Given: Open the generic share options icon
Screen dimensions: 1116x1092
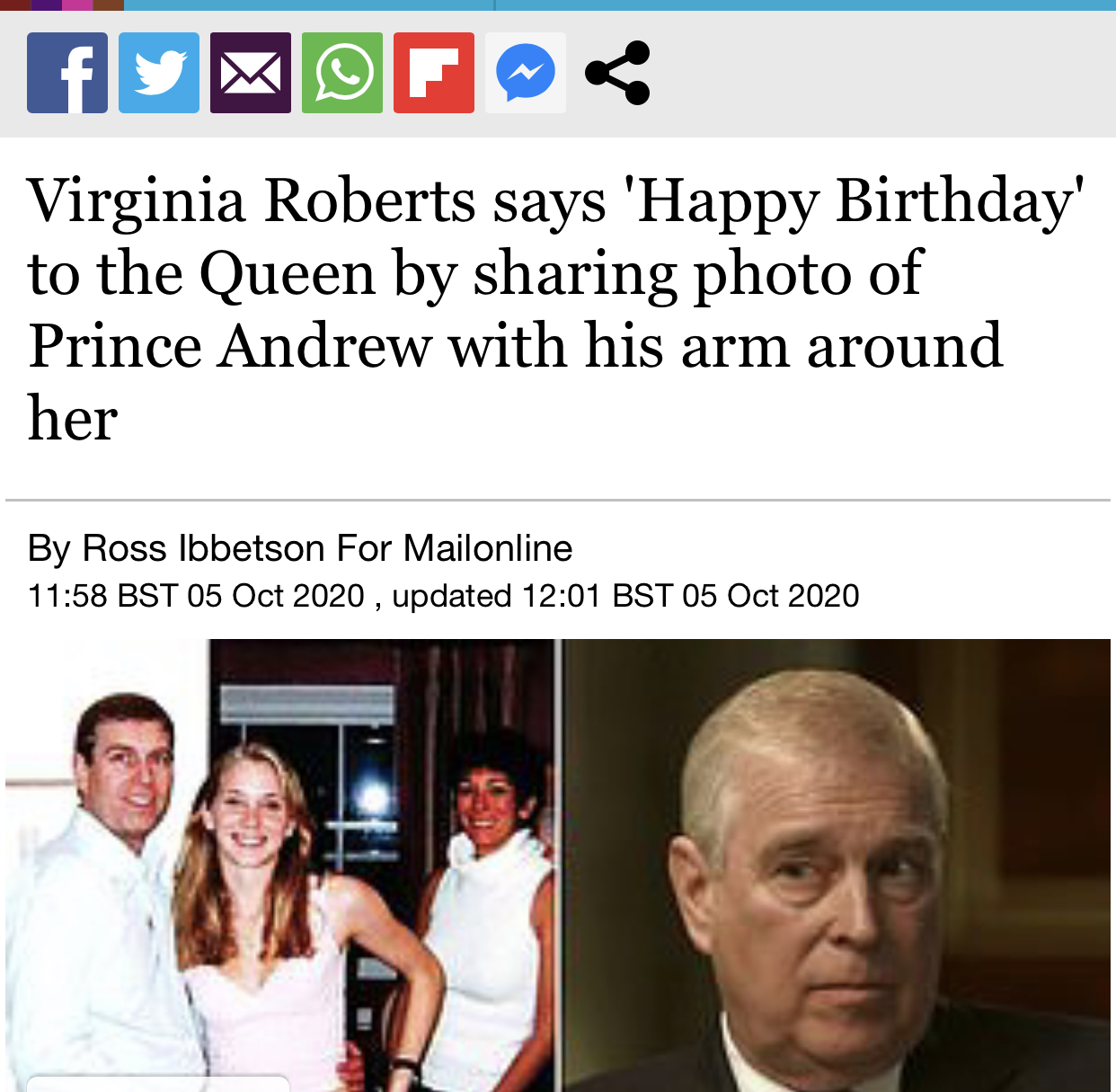Looking at the screenshot, I should 617,73.
